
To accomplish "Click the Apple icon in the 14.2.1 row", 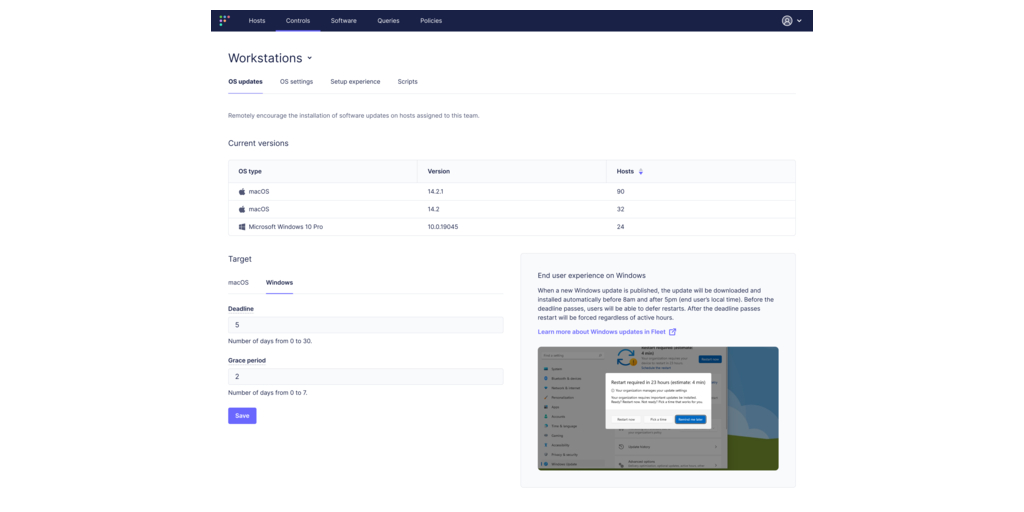I will 242,191.
